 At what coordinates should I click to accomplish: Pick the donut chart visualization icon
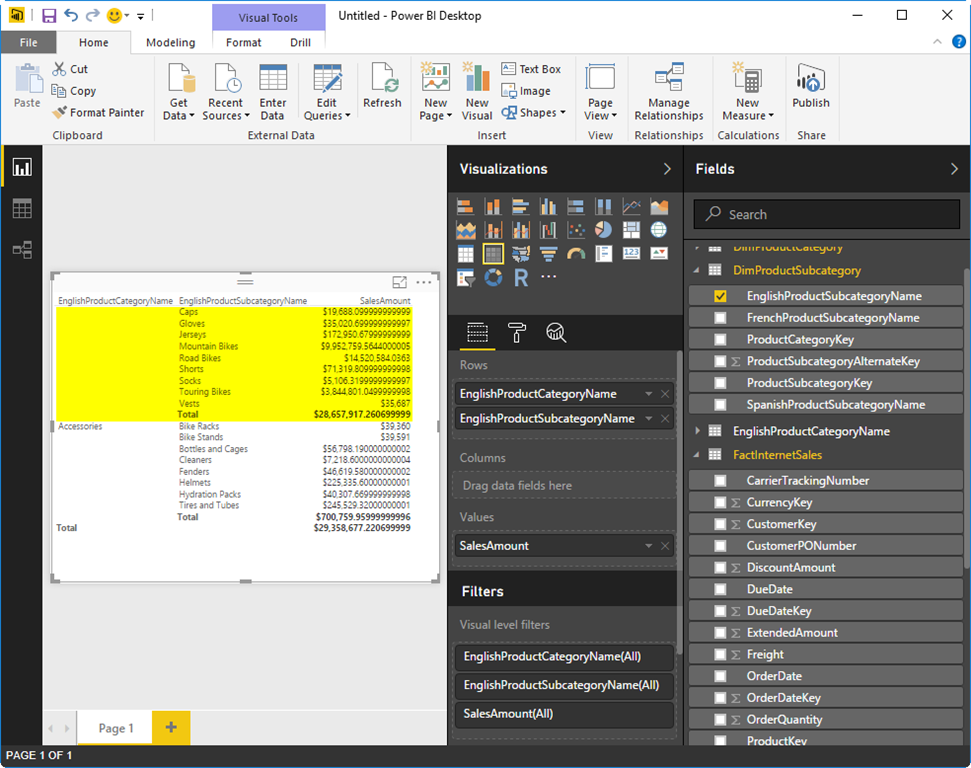494,278
